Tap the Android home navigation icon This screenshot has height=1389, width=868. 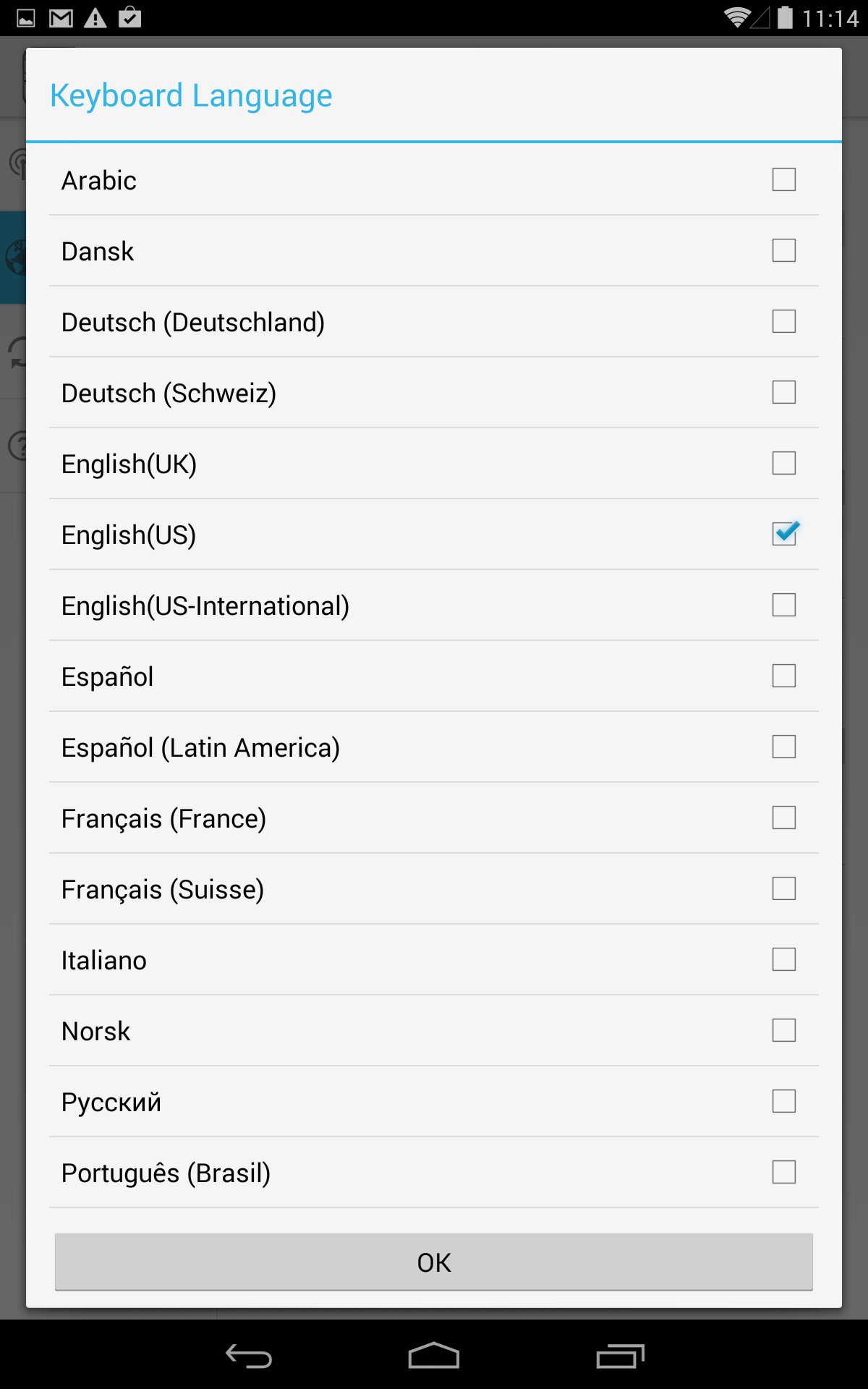point(434,1356)
